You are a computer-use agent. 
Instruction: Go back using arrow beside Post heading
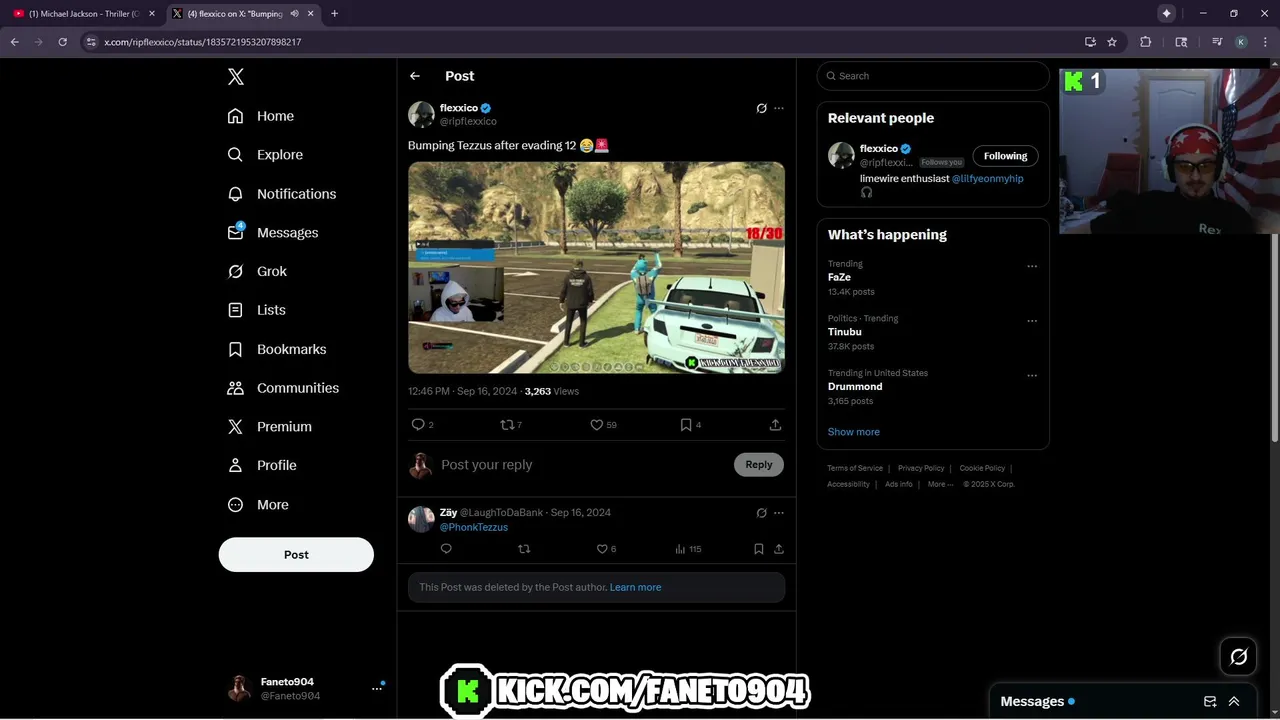[415, 76]
